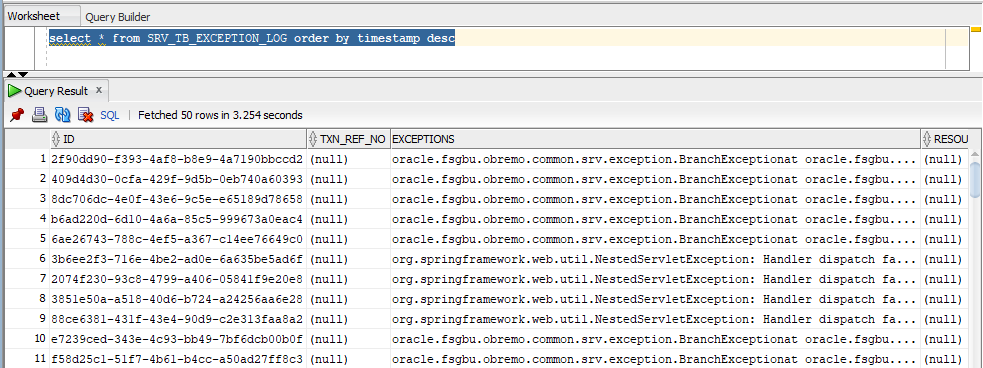
Task: Click TXN_REF_NO (null) cell in row 1
Action: tap(349, 159)
